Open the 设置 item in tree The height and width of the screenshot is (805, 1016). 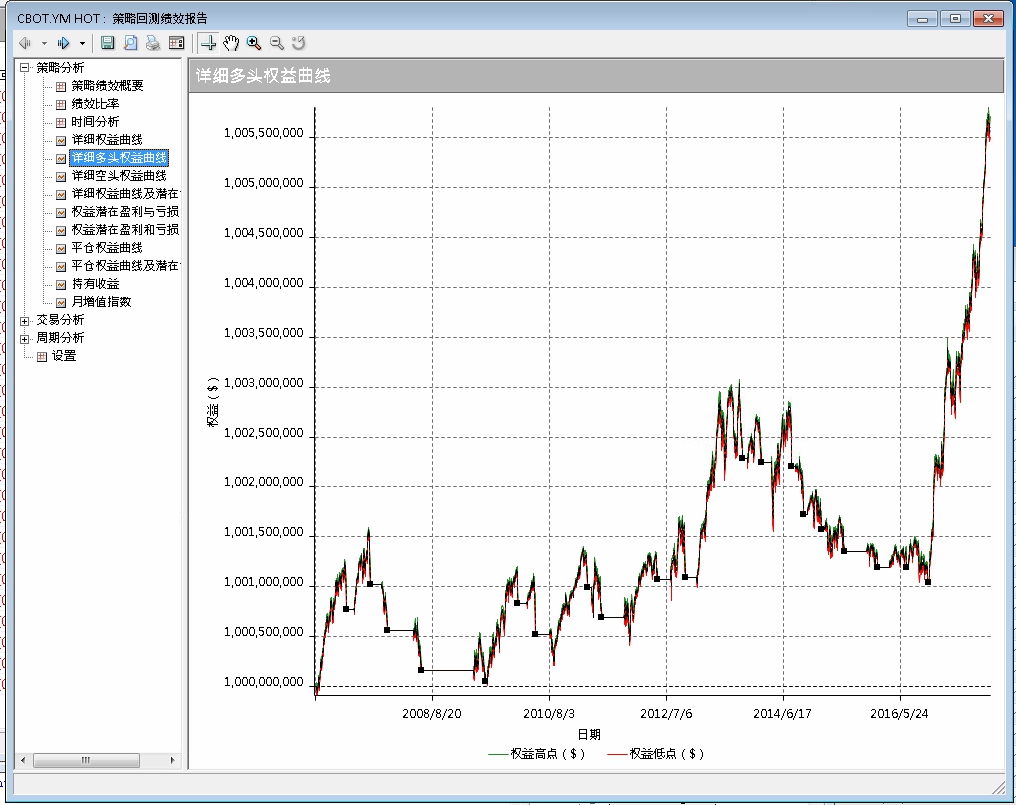coord(64,356)
